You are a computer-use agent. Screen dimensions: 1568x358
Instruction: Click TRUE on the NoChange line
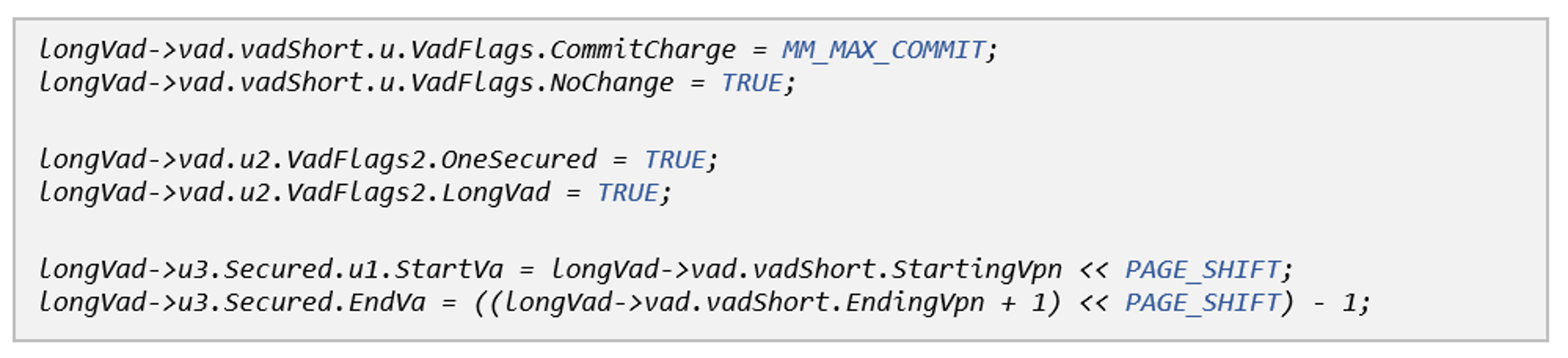pyautogui.click(x=752, y=83)
